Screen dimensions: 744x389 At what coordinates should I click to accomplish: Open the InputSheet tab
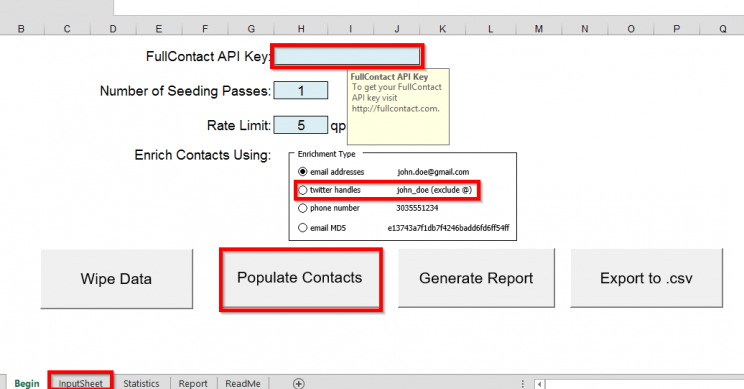pos(80,383)
